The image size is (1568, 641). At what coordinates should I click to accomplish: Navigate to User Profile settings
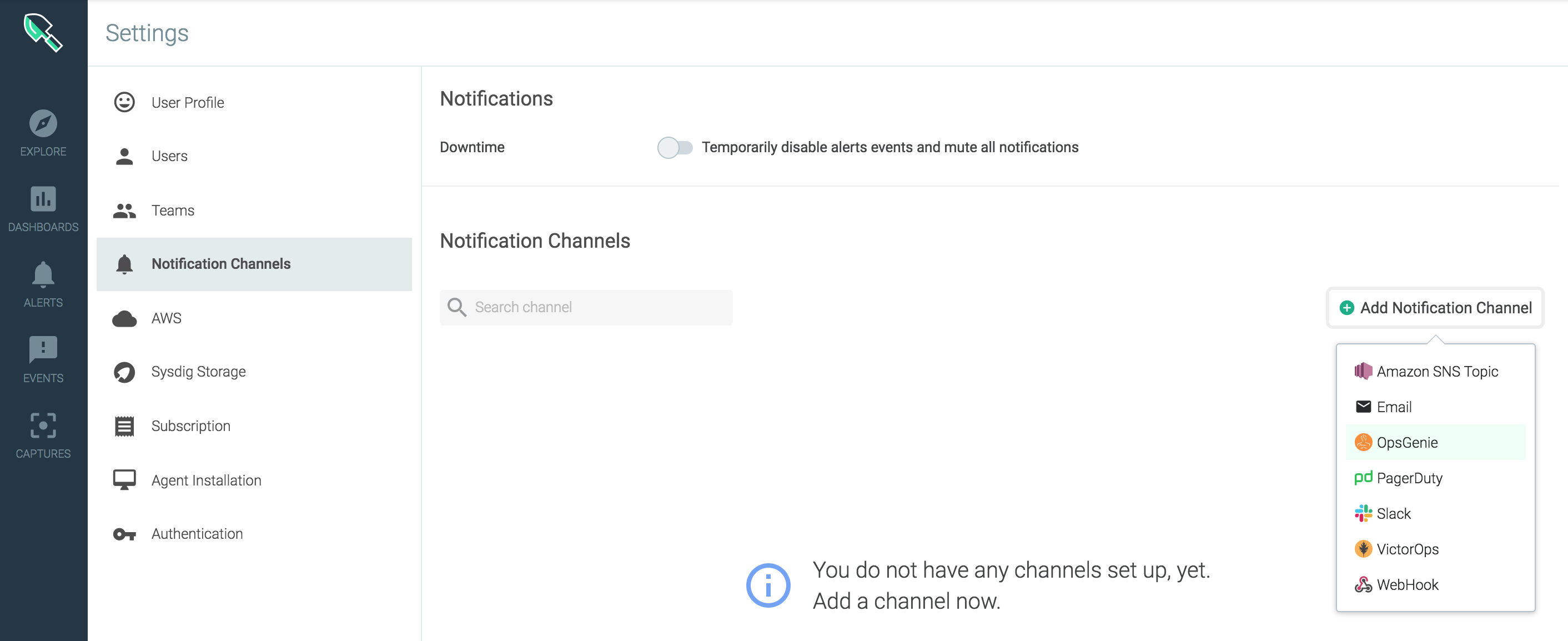pyautogui.click(x=187, y=101)
